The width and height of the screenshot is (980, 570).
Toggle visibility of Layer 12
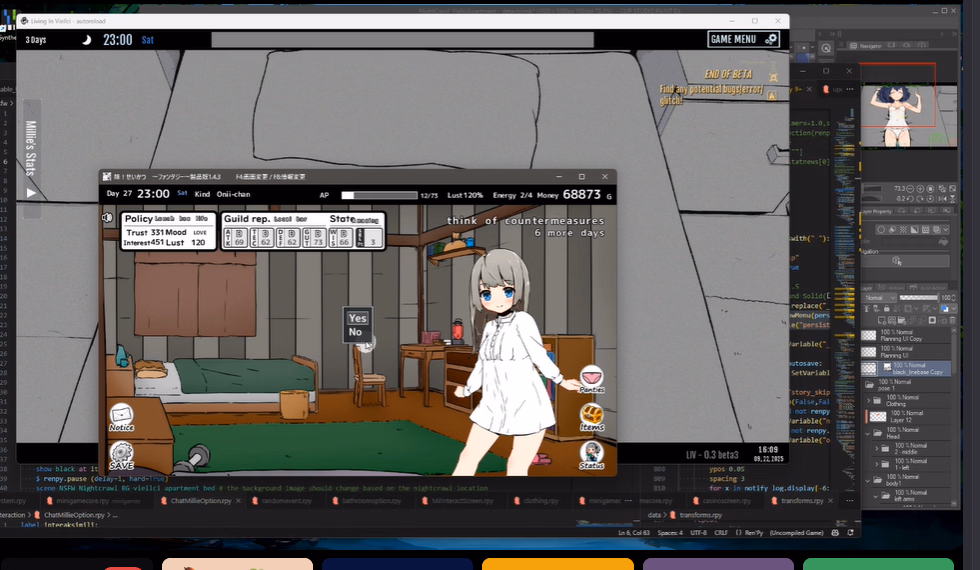coord(868,416)
